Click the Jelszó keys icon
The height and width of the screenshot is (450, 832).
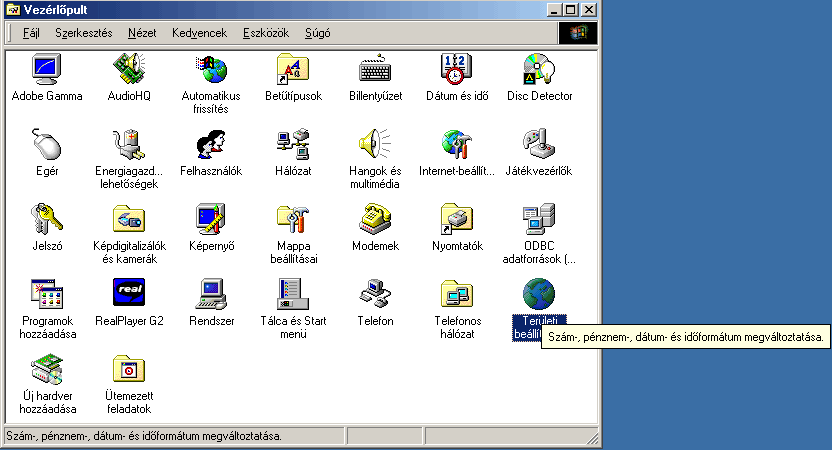pos(46,220)
